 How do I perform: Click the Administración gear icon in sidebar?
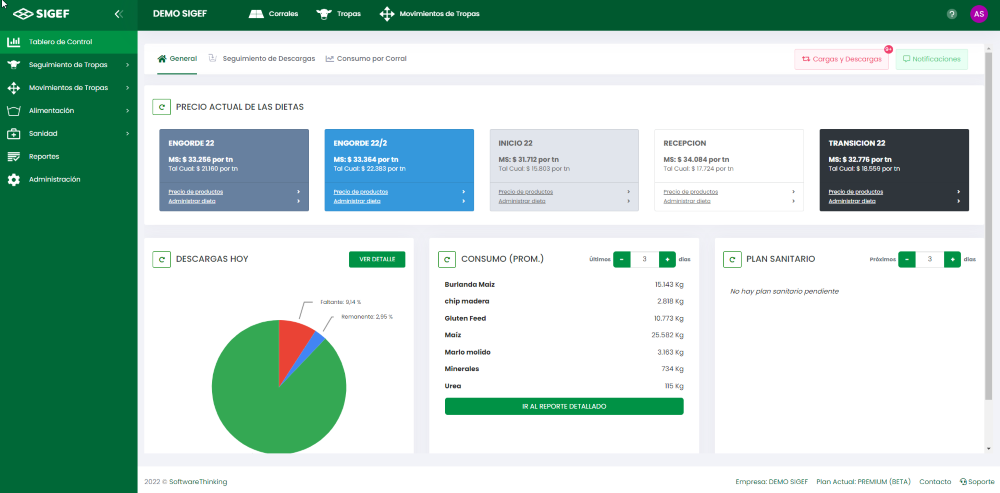pyautogui.click(x=14, y=180)
